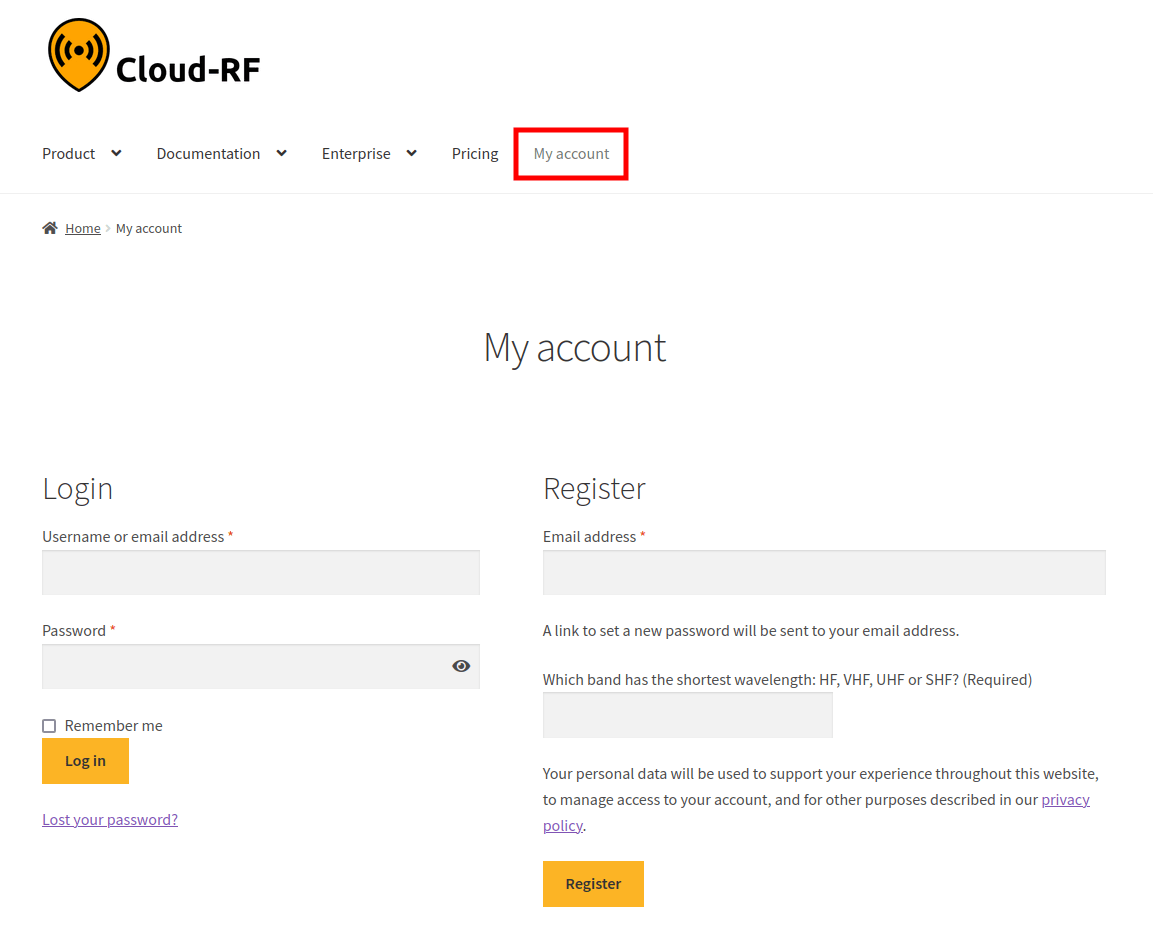Open the Lost your password link
Viewport: 1153px width, 948px height.
109,819
